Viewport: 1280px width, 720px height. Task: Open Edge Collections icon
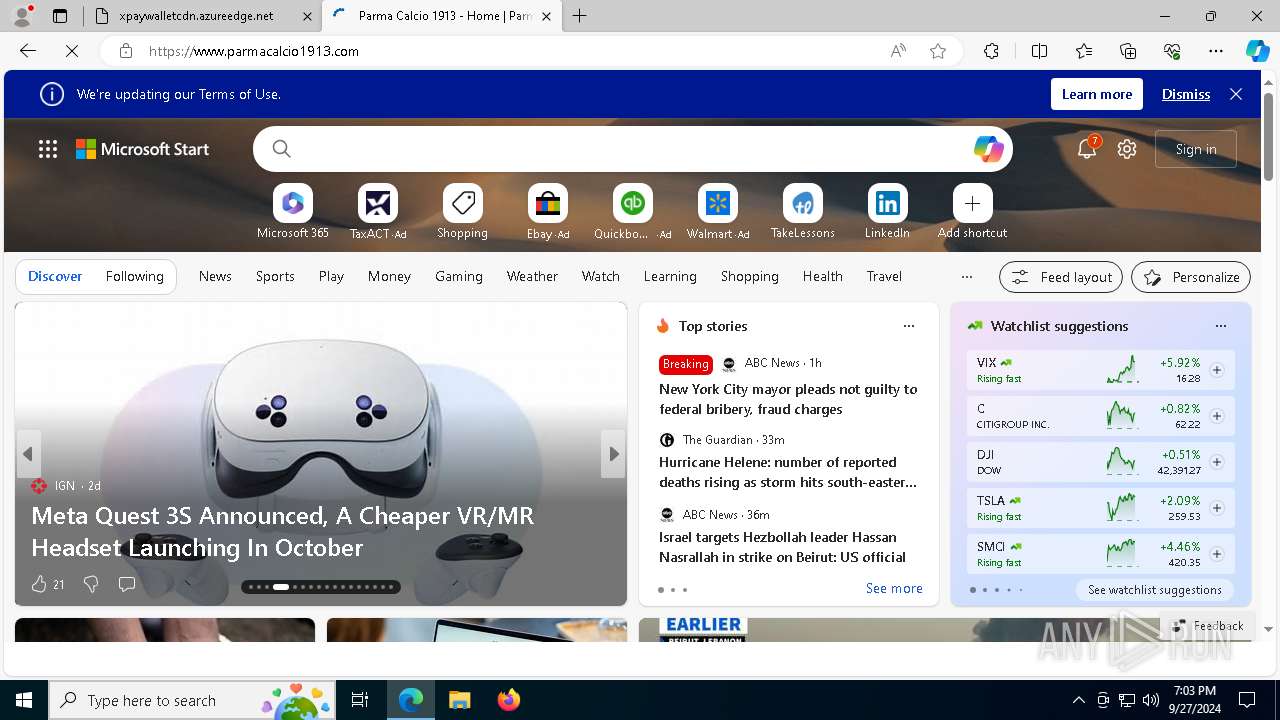[x=1128, y=51]
